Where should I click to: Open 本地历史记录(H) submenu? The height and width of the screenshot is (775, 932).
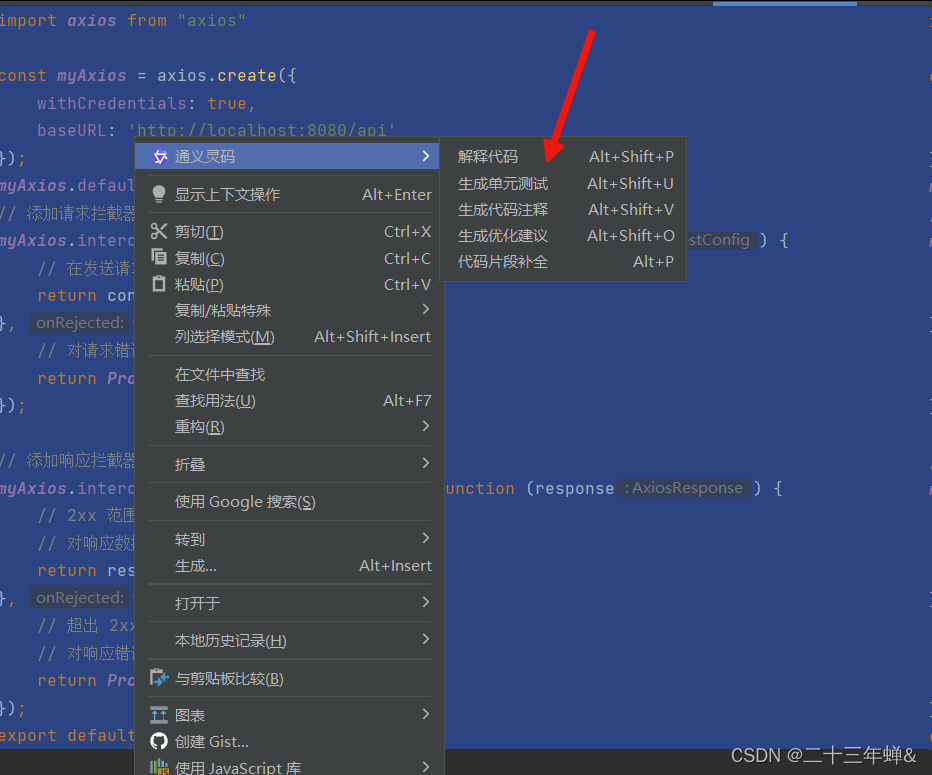click(x=287, y=641)
